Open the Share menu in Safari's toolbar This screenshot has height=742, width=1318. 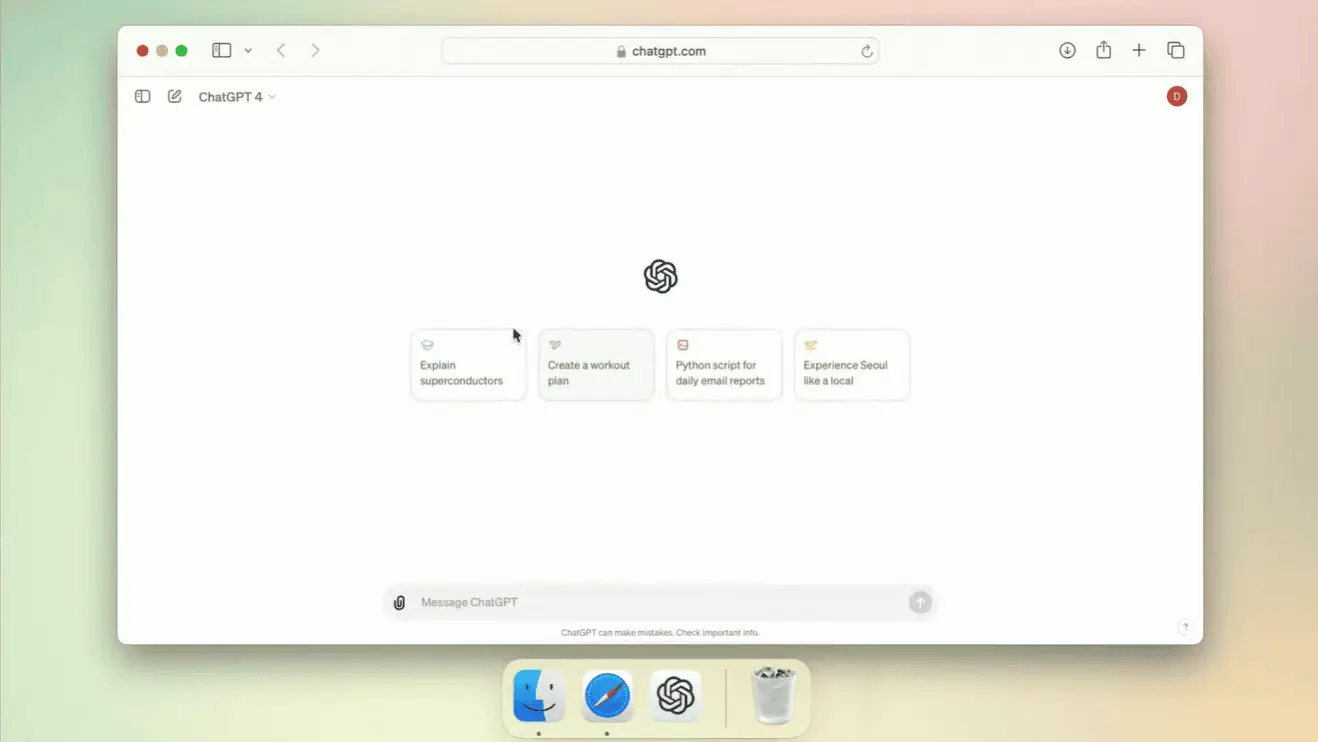click(1103, 50)
